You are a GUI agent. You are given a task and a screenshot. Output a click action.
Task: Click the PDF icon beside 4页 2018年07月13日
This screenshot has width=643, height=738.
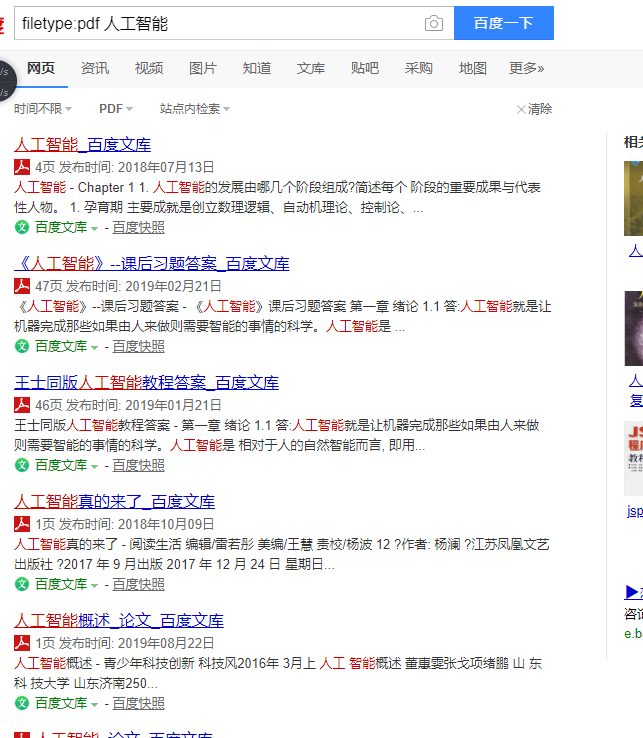(22, 167)
